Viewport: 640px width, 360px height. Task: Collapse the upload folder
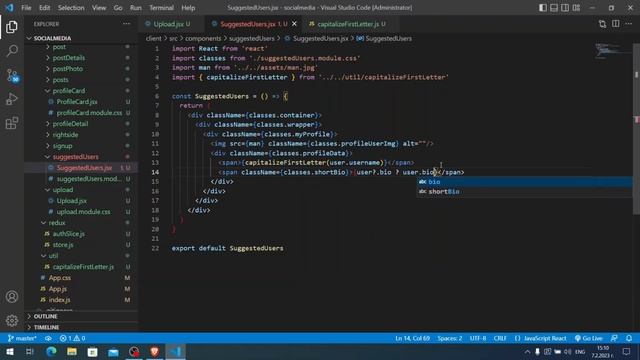pyautogui.click(x=63, y=190)
